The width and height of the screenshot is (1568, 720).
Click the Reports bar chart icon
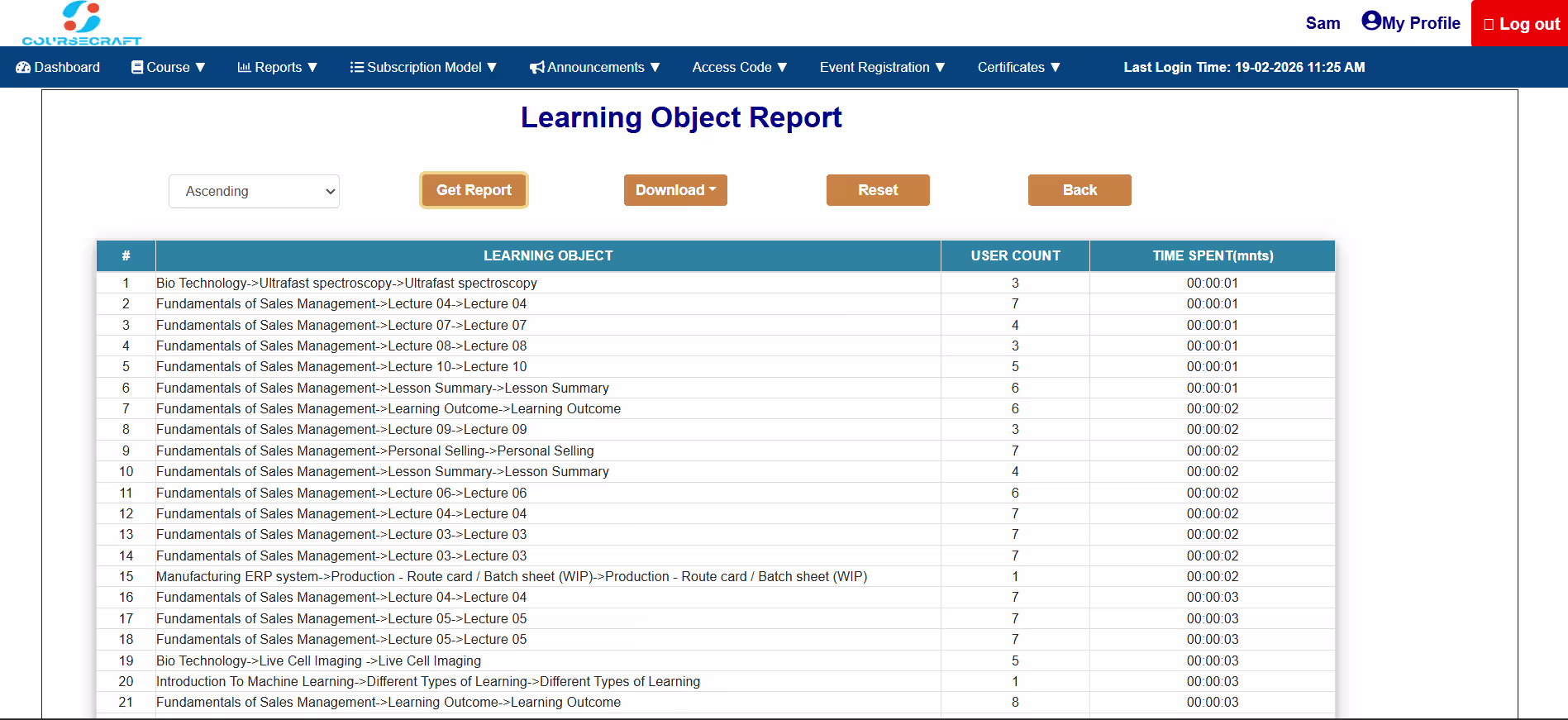(x=244, y=67)
